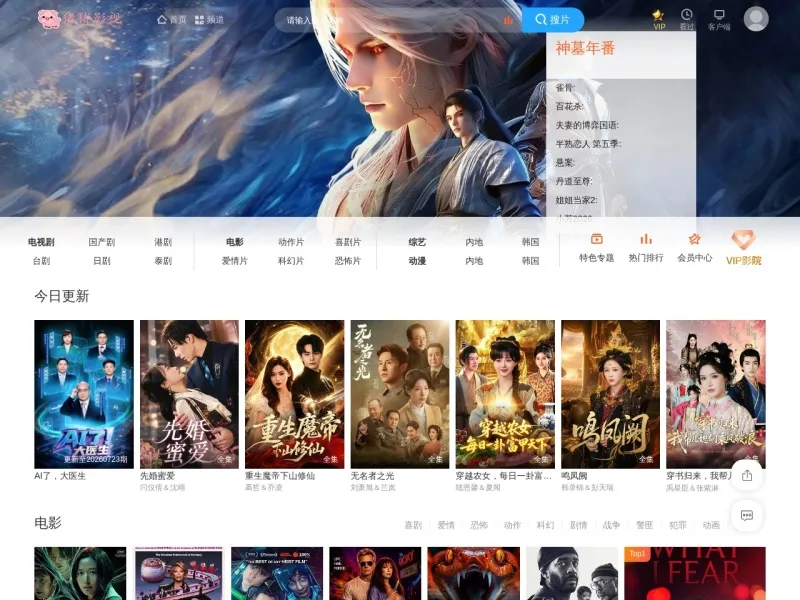Image resolution: width=800 pixels, height=600 pixels.
Task: Open the floating chat feedback icon
Action: (747, 515)
